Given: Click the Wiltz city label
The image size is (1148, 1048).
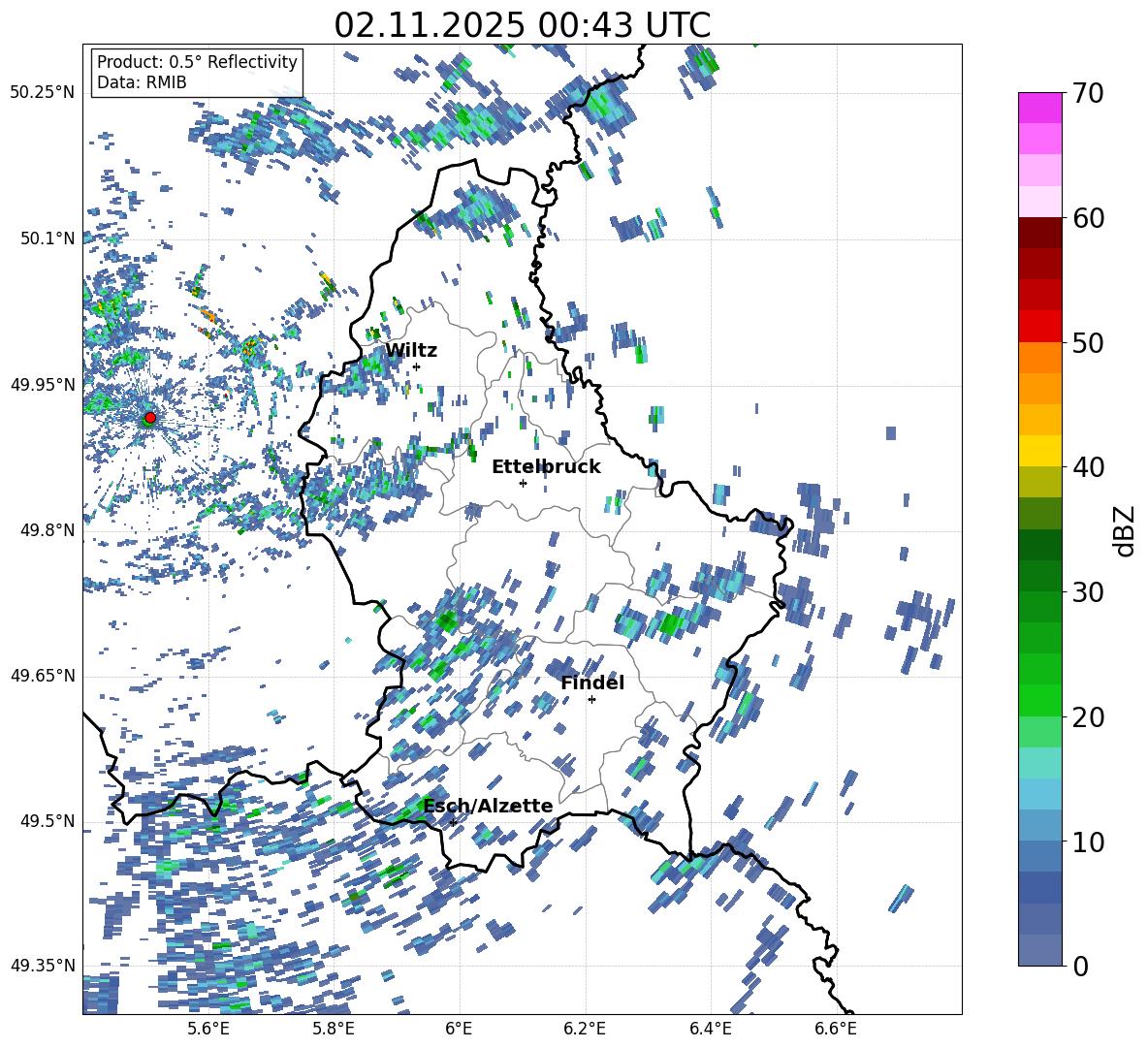Looking at the screenshot, I should pyautogui.click(x=411, y=351).
